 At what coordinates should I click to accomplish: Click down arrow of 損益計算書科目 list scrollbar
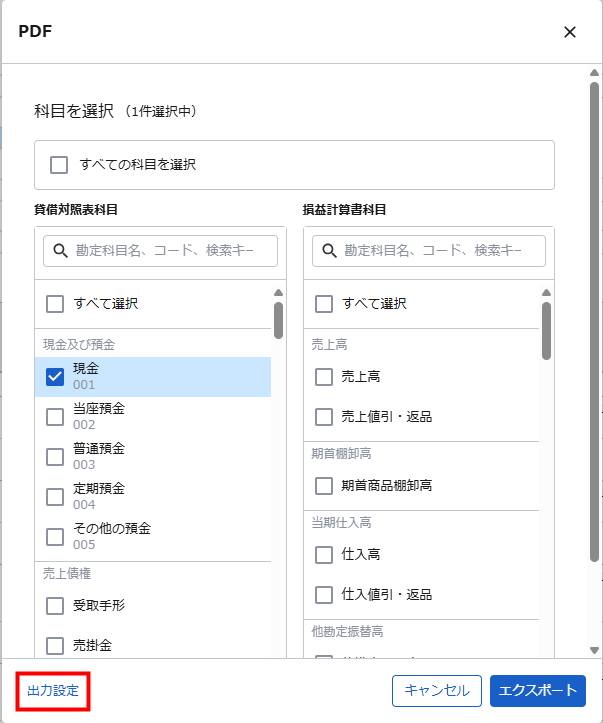pyautogui.click(x=546, y=650)
